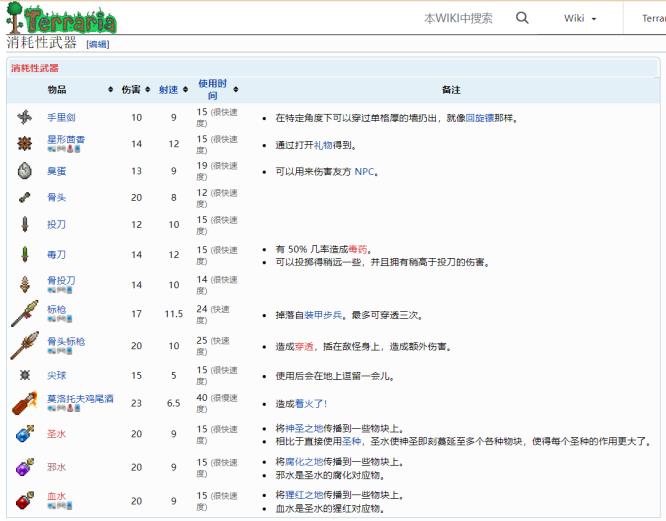Open the 回旋镖 link in notes
The width and height of the screenshot is (666, 521).
(481, 118)
